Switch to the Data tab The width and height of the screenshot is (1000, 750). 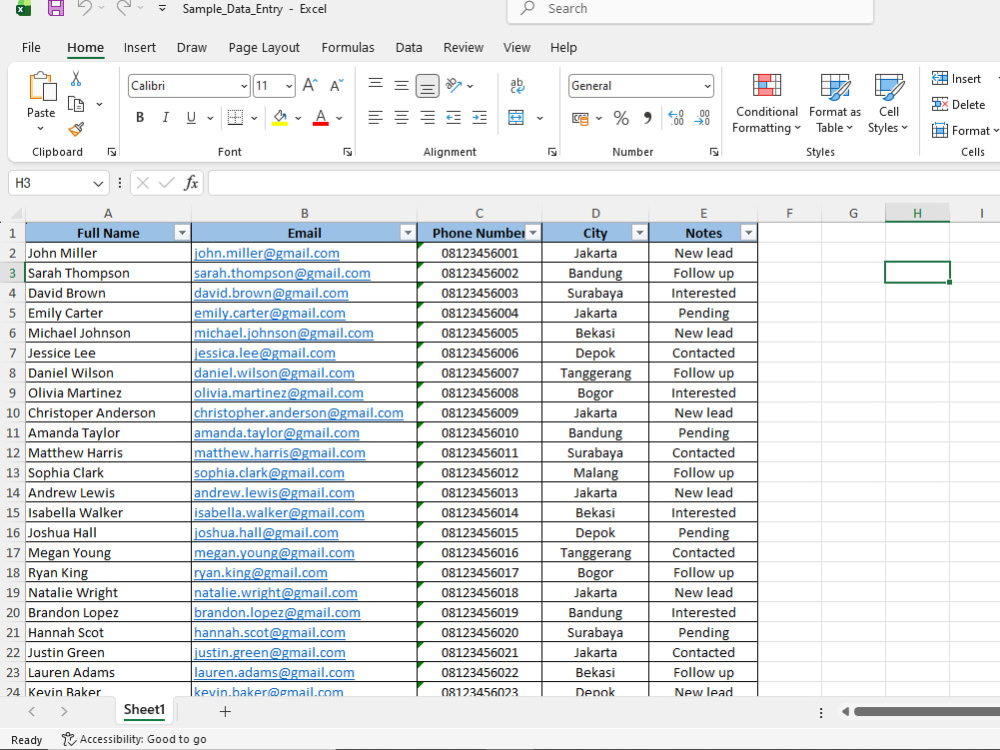click(x=409, y=47)
